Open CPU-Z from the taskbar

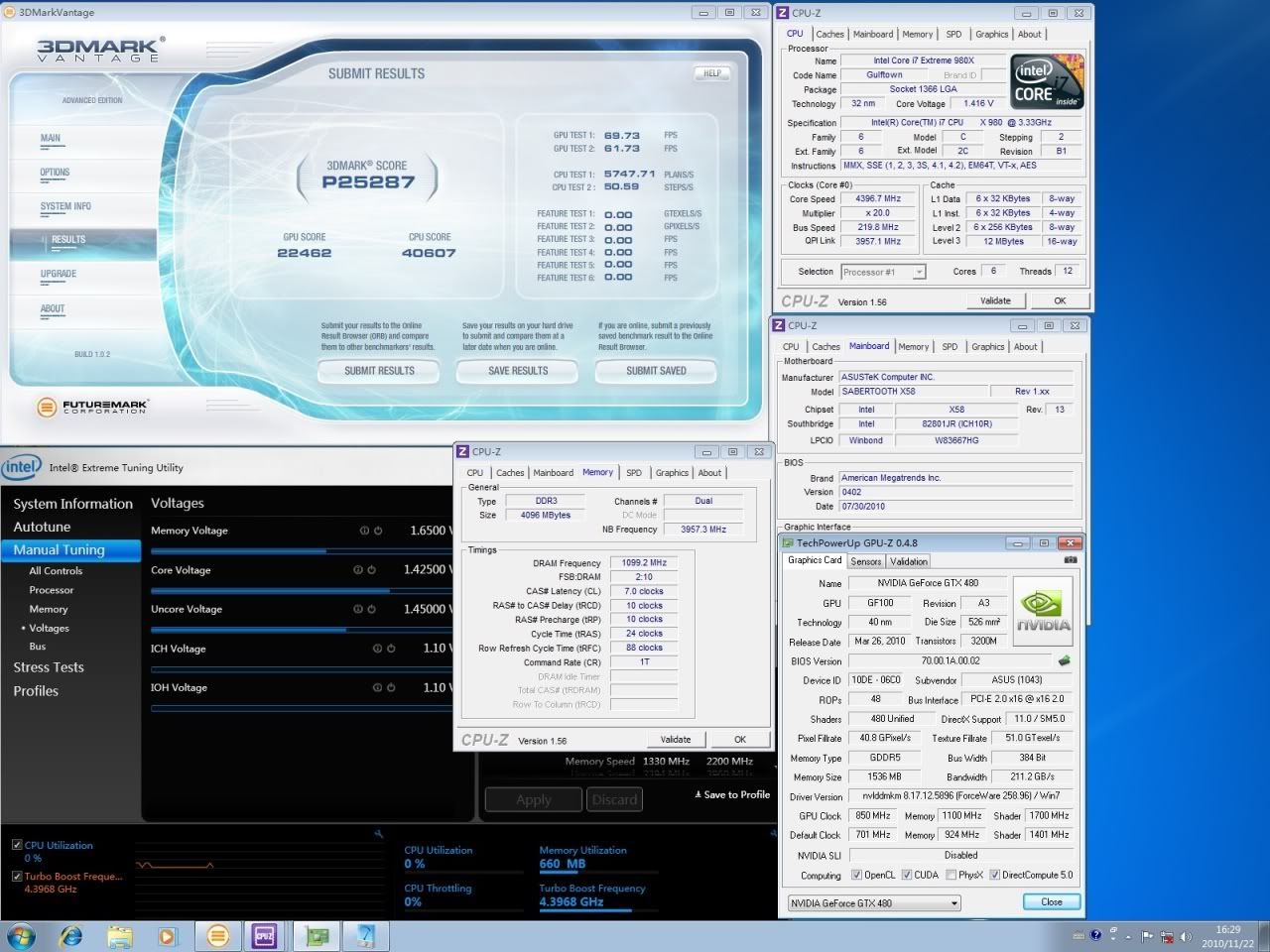coord(264,935)
